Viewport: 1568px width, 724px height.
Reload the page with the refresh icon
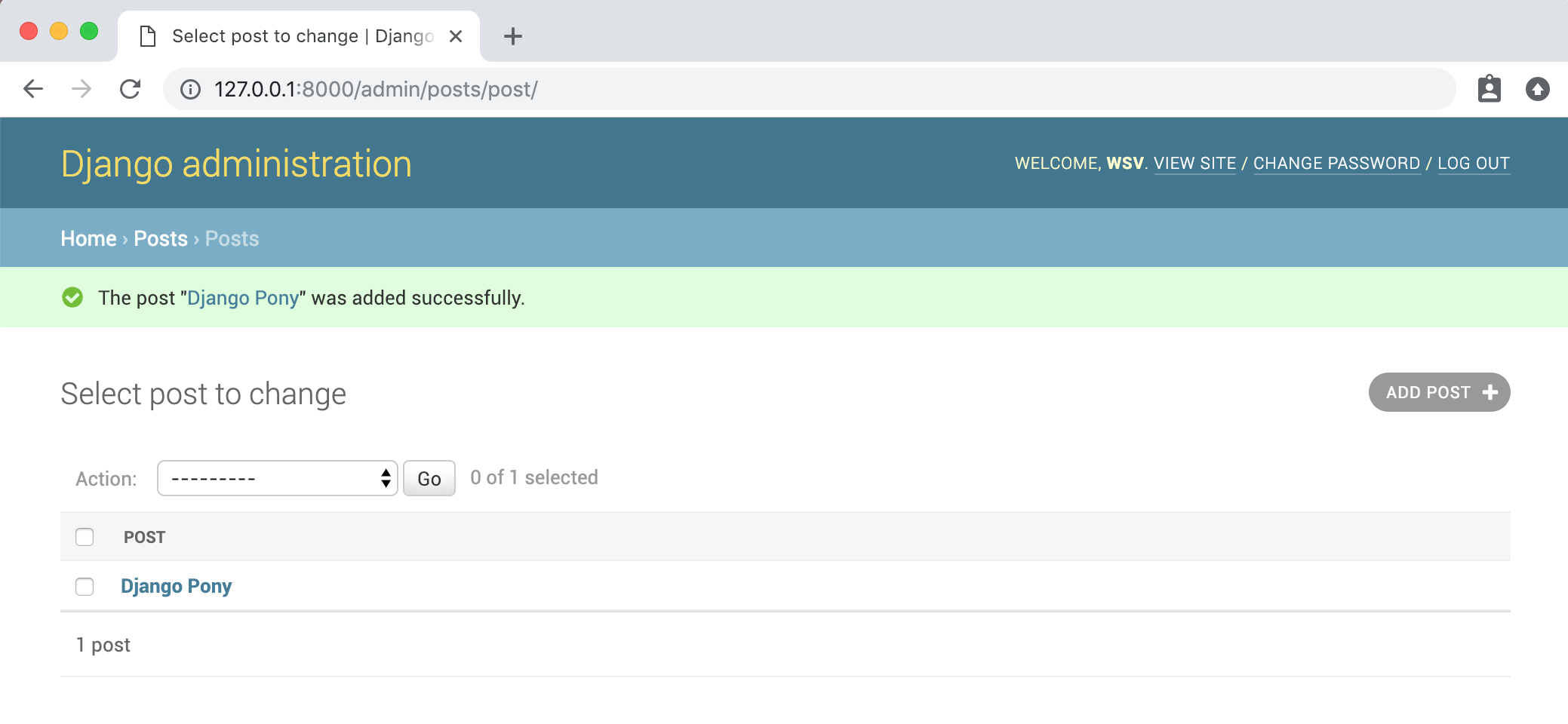click(x=131, y=89)
